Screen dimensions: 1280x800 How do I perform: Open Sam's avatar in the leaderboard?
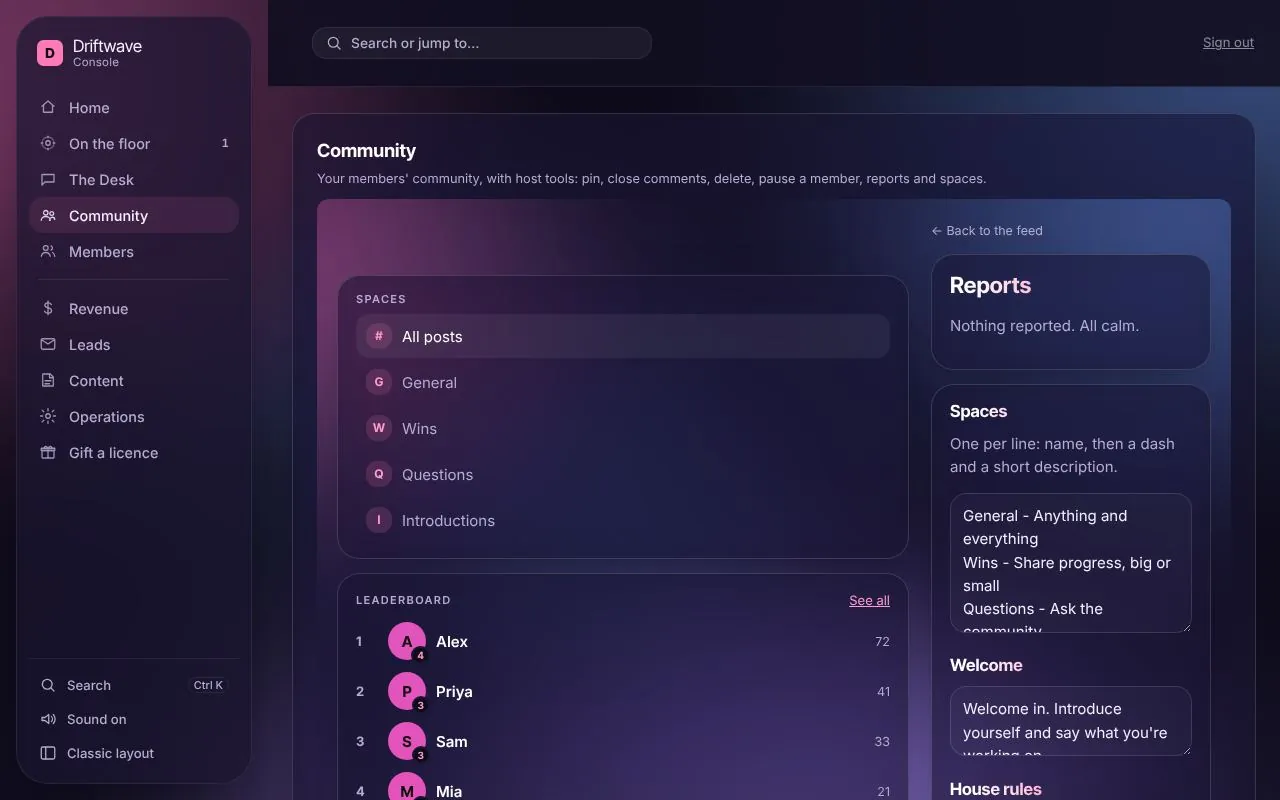407,741
